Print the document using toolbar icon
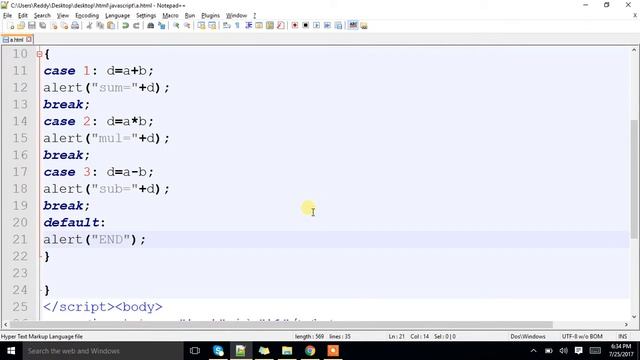This screenshot has height=360, width=640. coord(75,26)
